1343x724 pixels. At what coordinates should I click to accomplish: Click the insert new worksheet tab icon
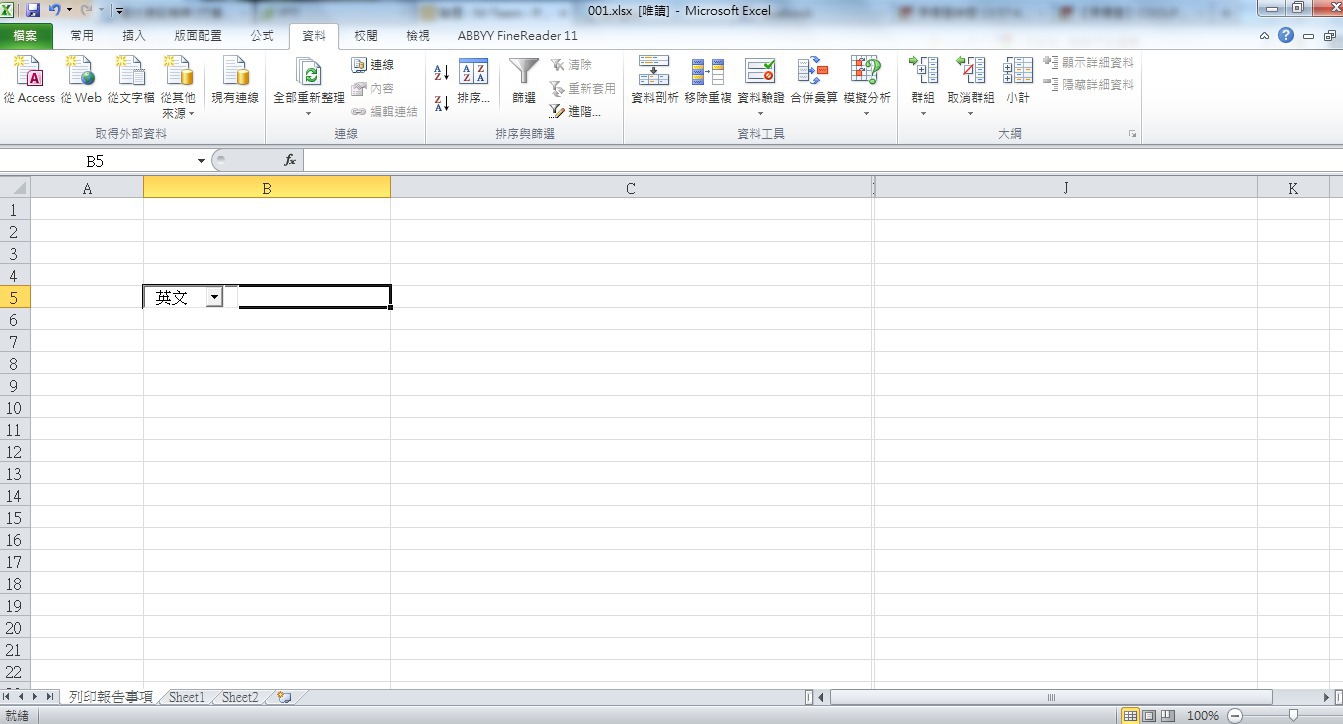click(x=284, y=697)
